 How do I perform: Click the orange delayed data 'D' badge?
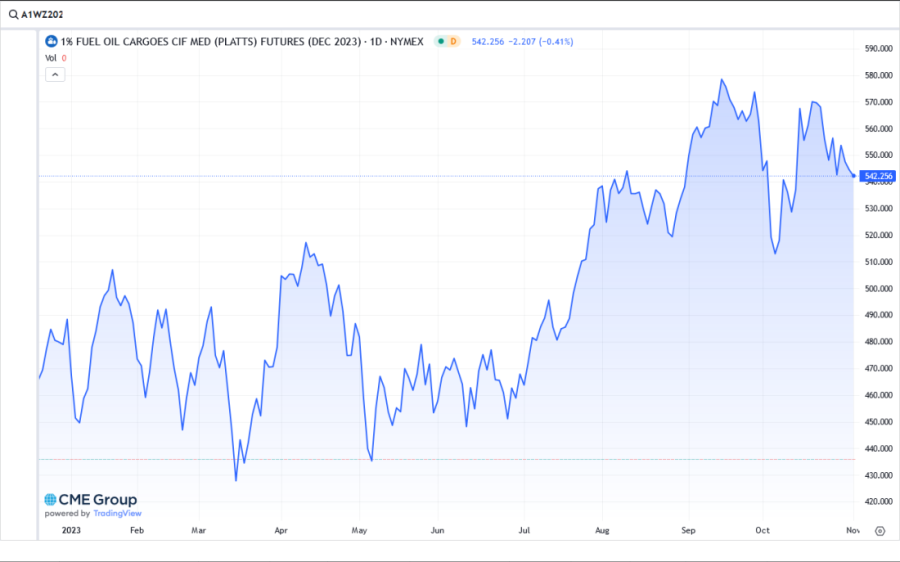[453, 41]
